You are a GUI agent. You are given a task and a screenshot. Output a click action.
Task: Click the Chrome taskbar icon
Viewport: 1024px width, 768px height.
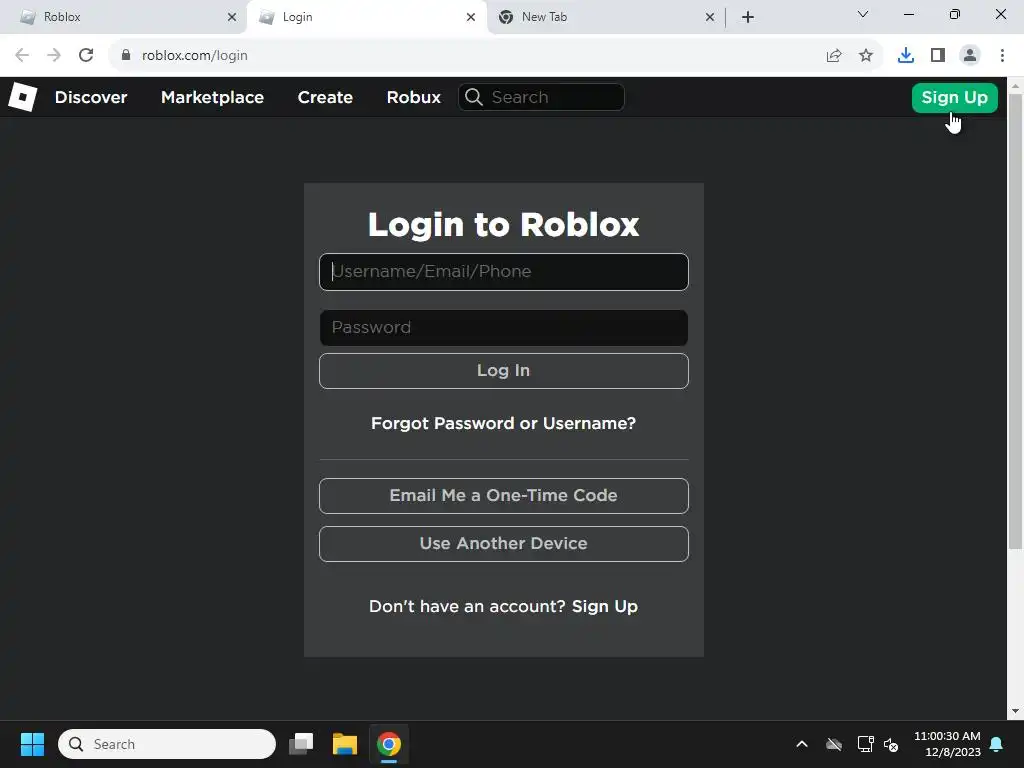tap(389, 744)
